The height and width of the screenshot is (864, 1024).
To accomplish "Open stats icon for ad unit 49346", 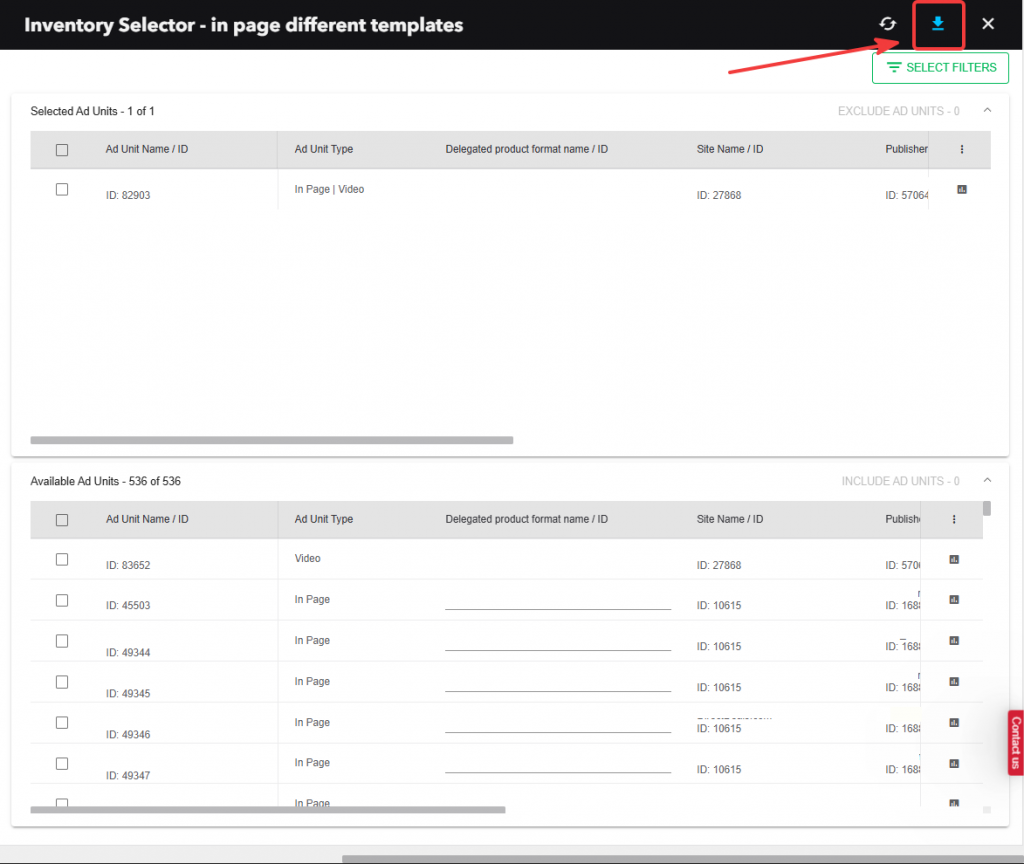I will (954, 722).
